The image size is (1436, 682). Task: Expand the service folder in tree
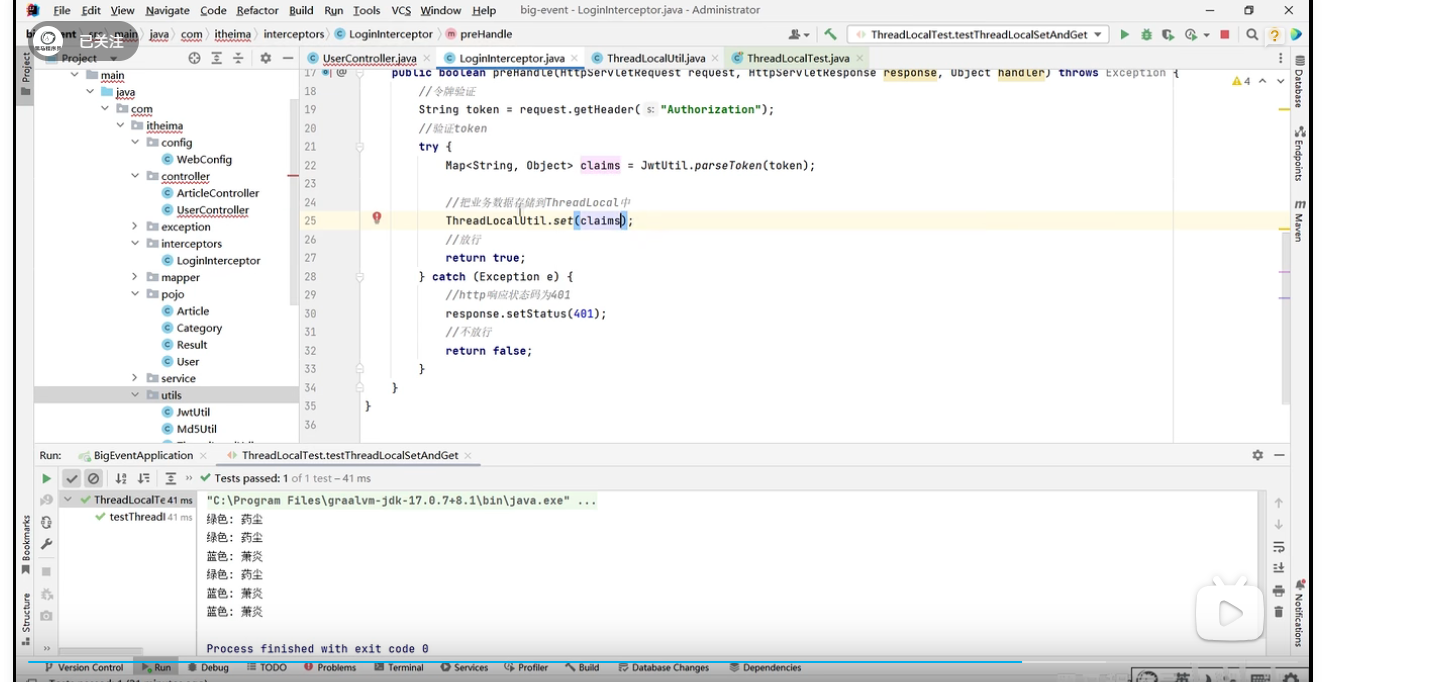point(135,378)
